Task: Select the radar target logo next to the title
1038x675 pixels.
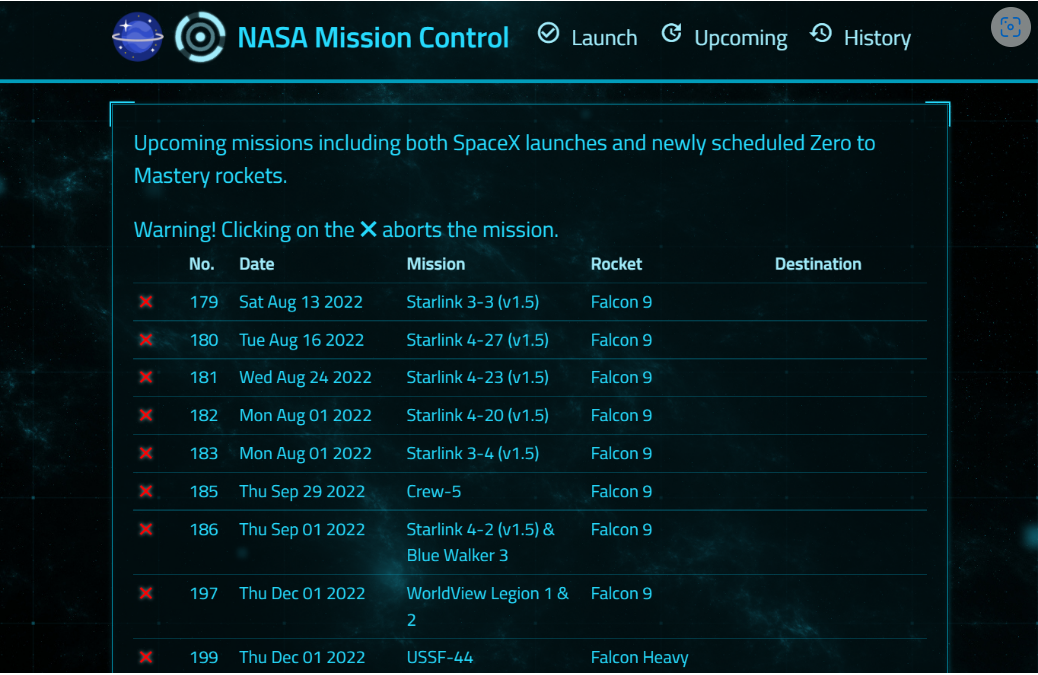Action: [198, 36]
